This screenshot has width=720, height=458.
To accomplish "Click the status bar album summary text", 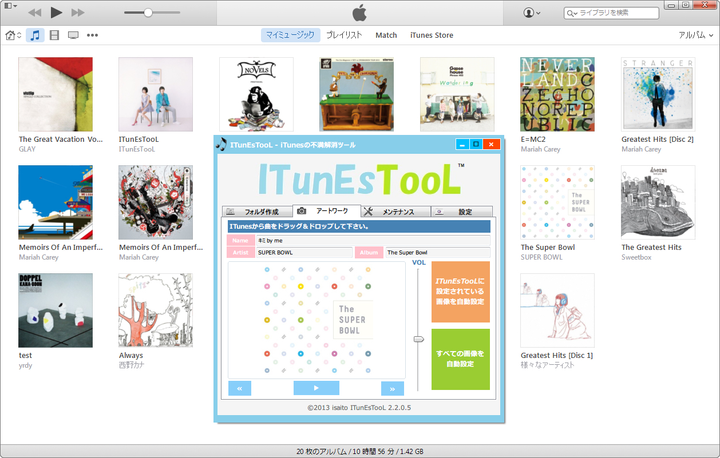I will click(360, 452).
